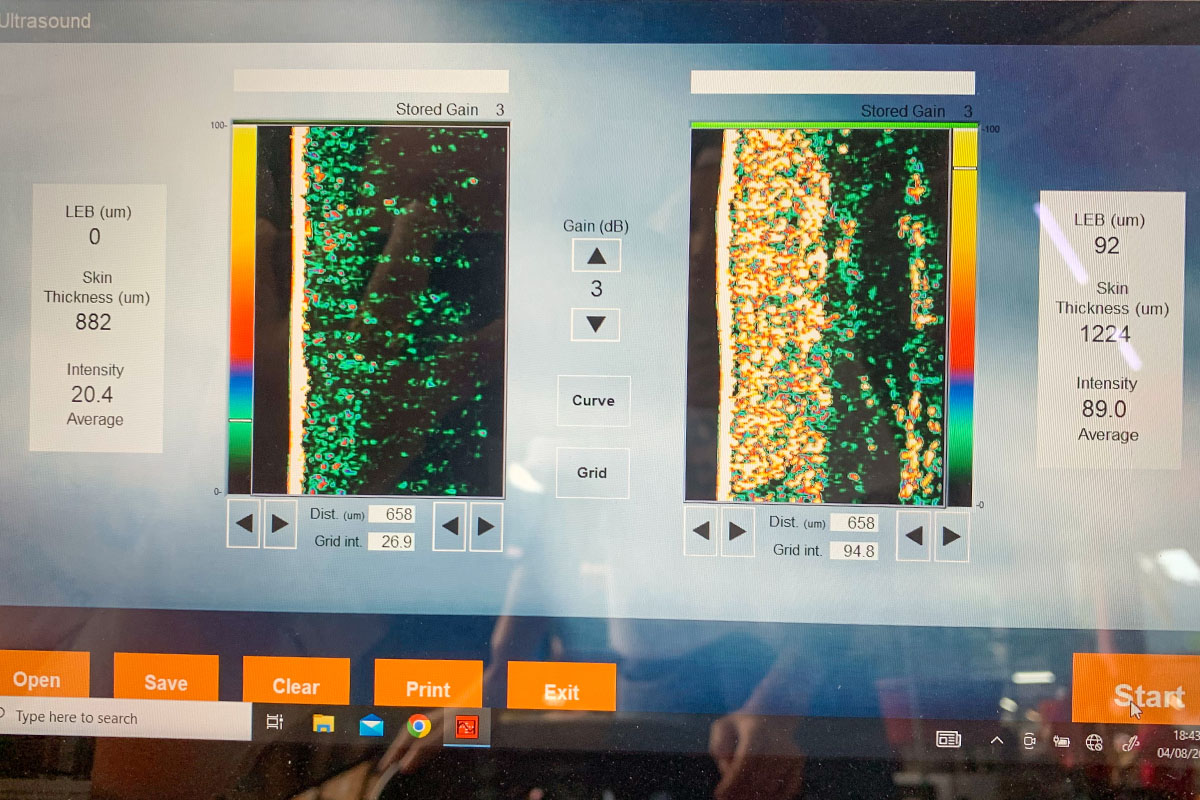Click left arrow right of left Dist. field

coord(450,526)
